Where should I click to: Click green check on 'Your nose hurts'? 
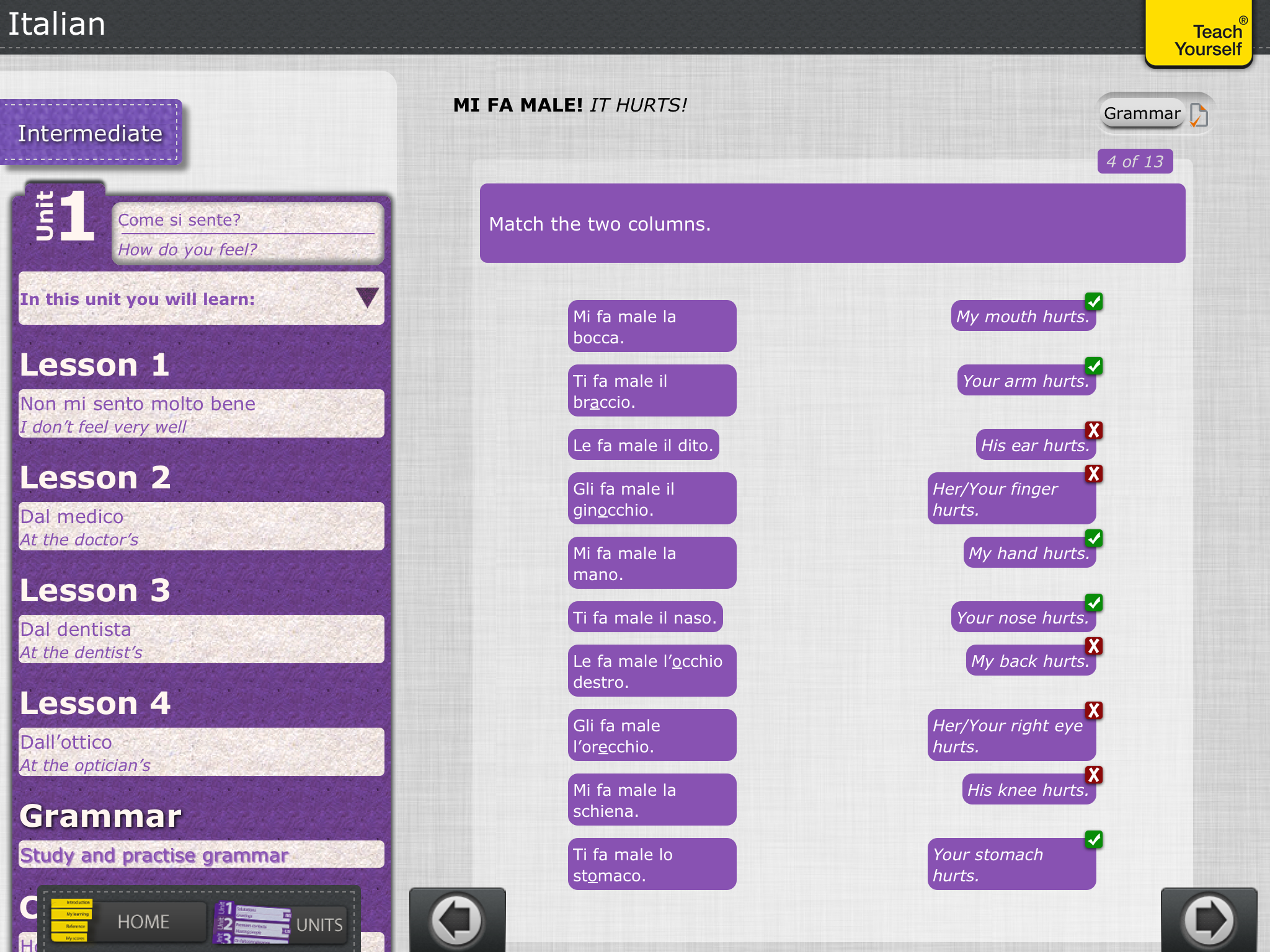1094,602
